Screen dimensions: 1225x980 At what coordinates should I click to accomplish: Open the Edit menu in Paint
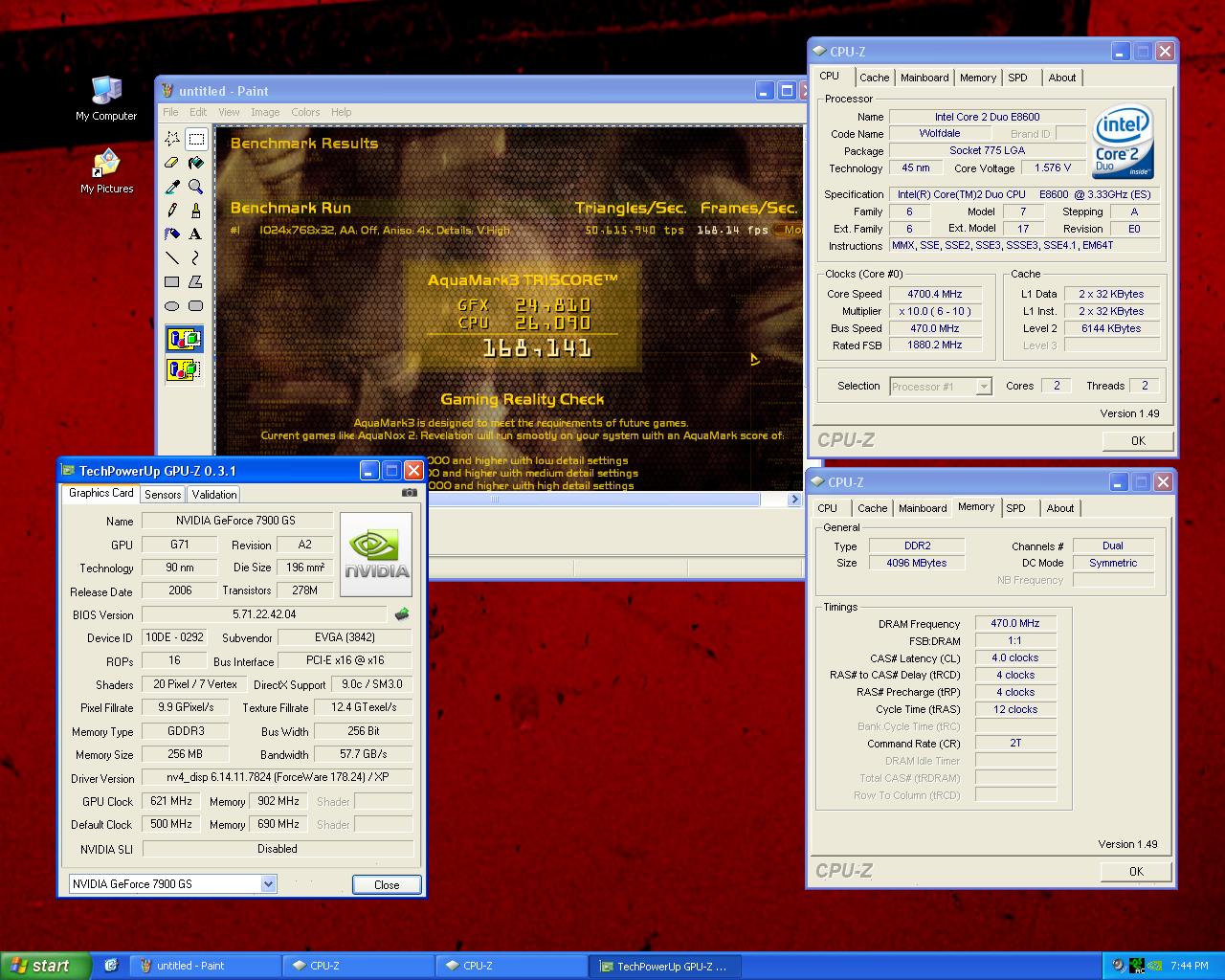tap(198, 112)
